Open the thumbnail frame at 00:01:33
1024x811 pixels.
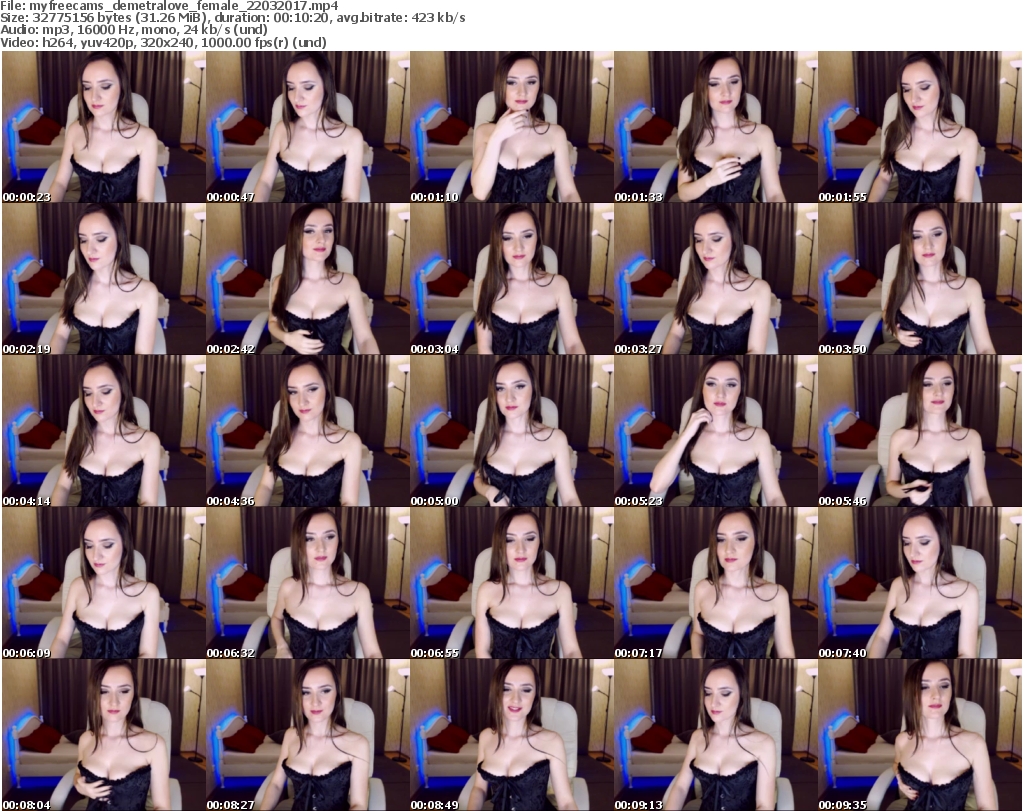click(x=716, y=127)
